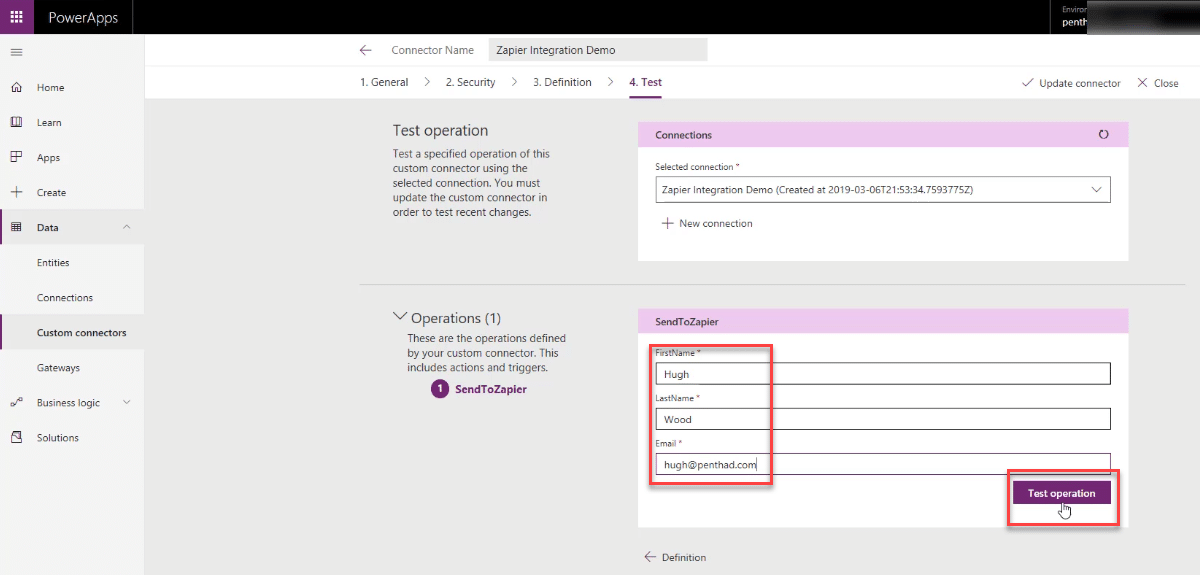Refresh the Connections panel
Screen dimensions: 1200x575
[x=1103, y=134]
